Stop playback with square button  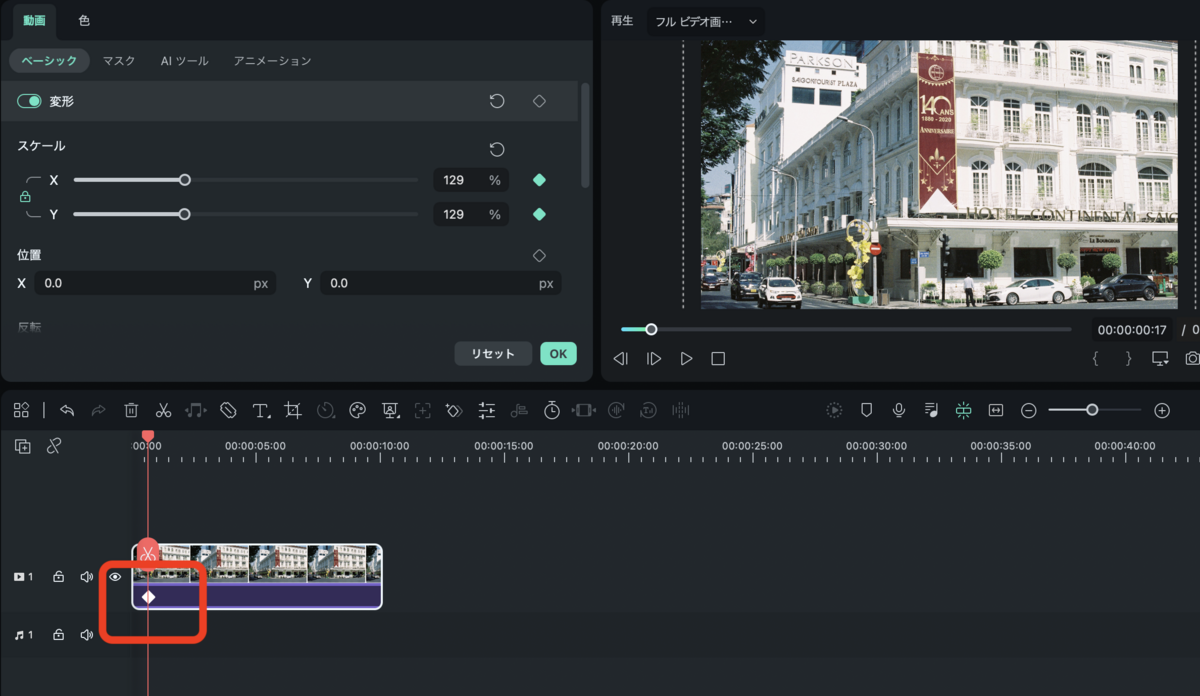[718, 358]
